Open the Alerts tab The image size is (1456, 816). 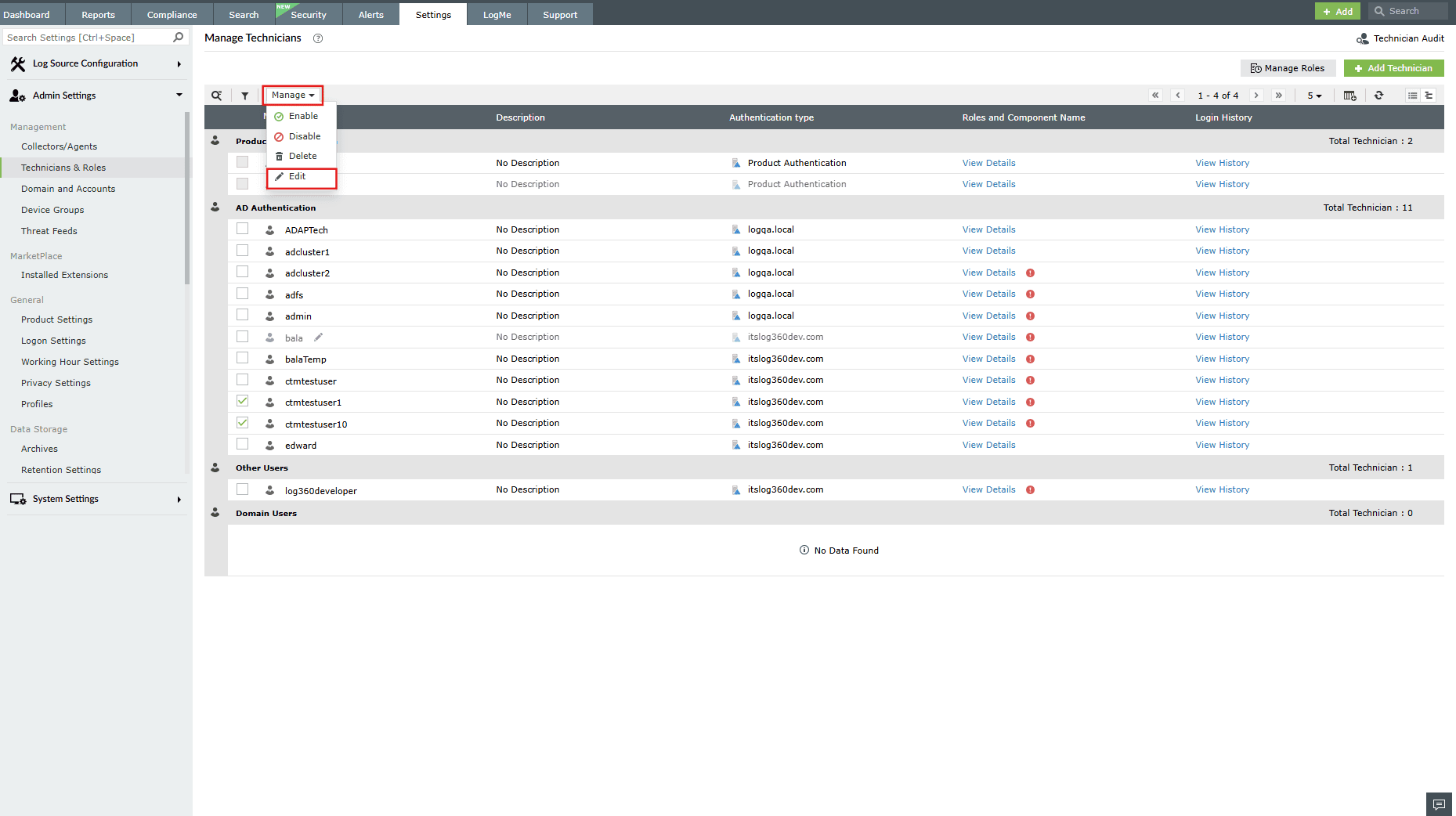coord(371,15)
